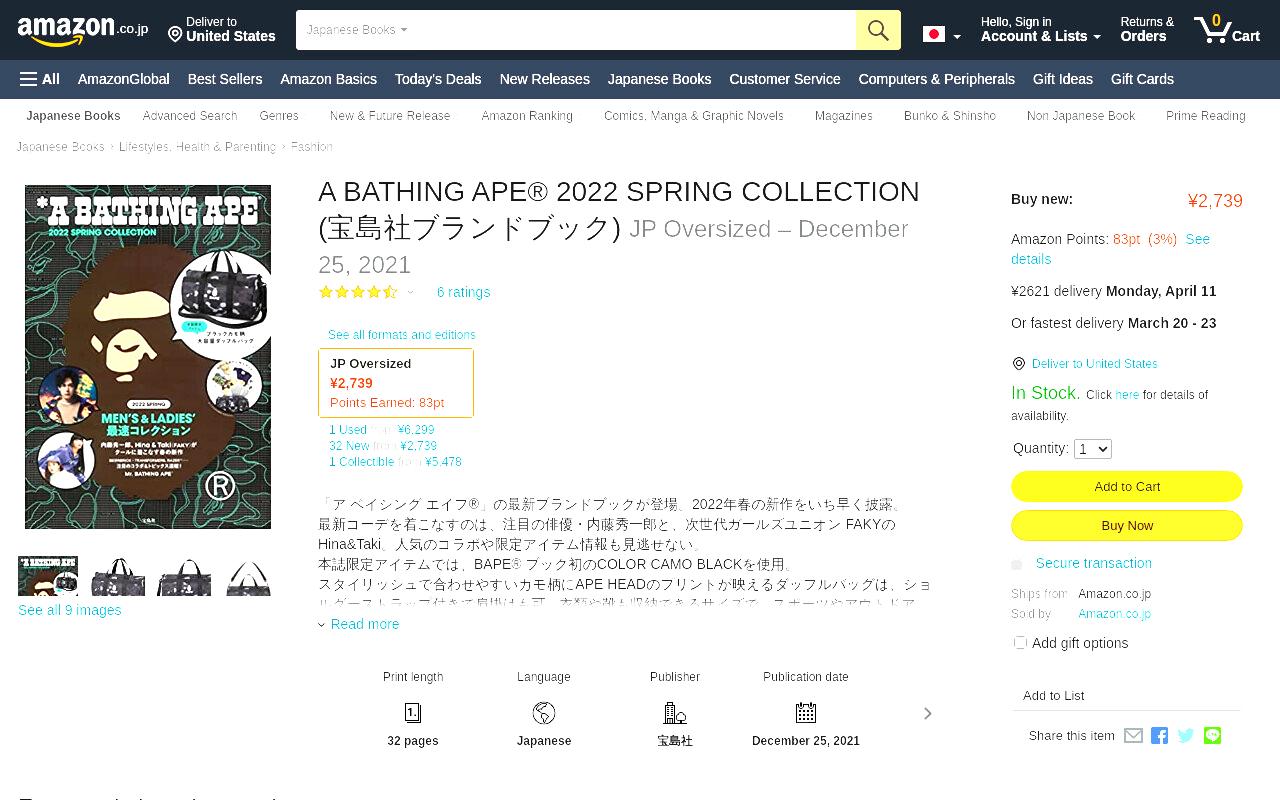Click the Language globe icon
Screen dimensions: 1280x800
tap(544, 713)
